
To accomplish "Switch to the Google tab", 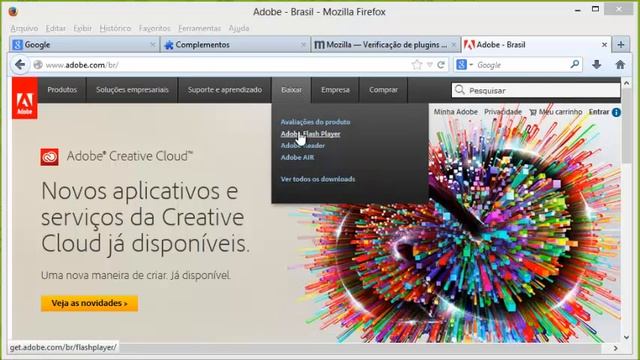I will [x=84, y=44].
